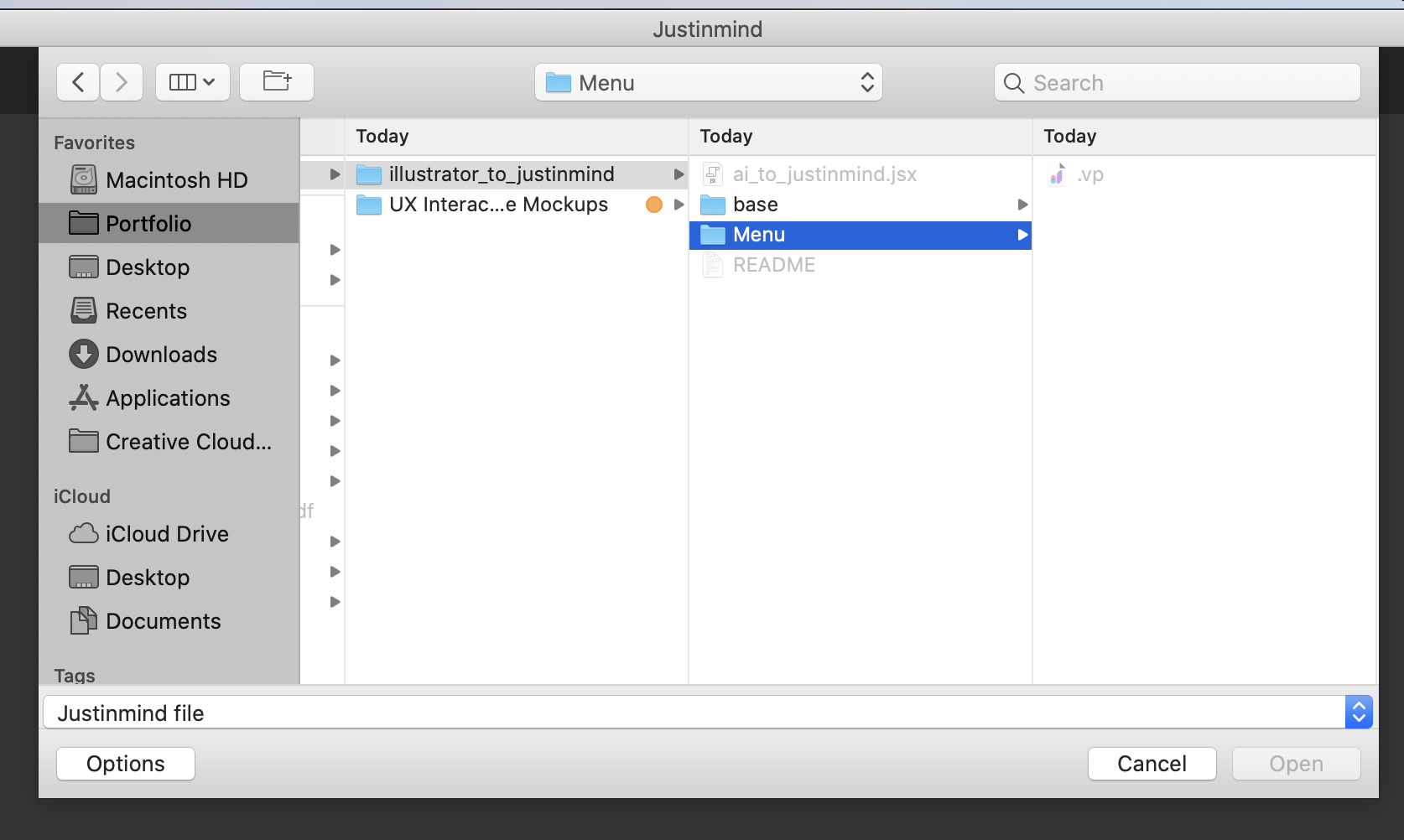Click the Options button
Viewport: 1404px width, 840px height.
pyautogui.click(x=126, y=764)
